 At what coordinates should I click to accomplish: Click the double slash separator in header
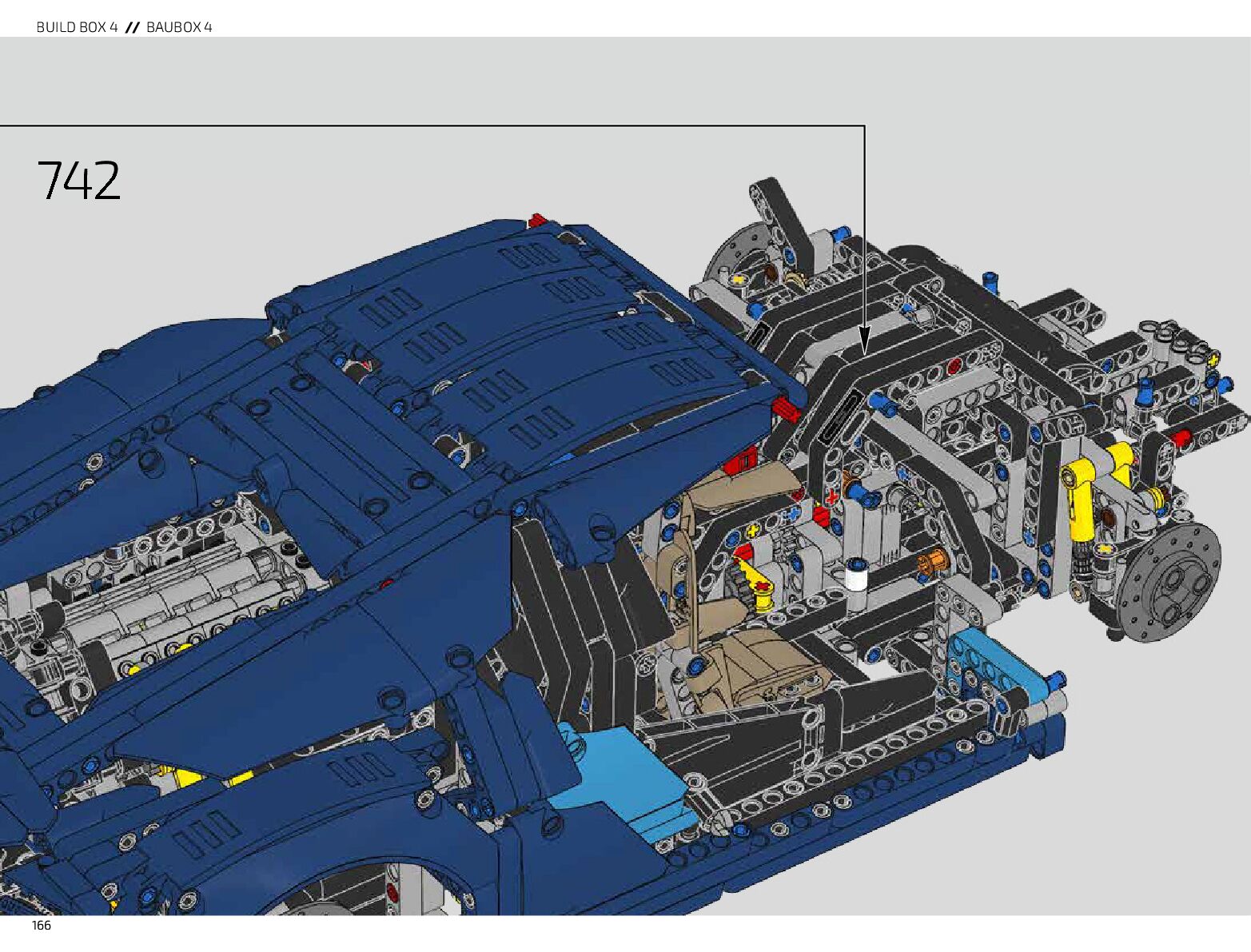click(132, 27)
